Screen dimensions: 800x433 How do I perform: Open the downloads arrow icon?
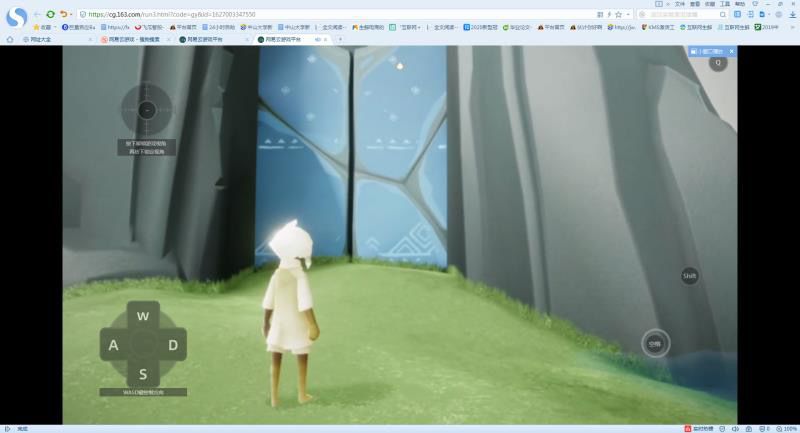[792, 14]
